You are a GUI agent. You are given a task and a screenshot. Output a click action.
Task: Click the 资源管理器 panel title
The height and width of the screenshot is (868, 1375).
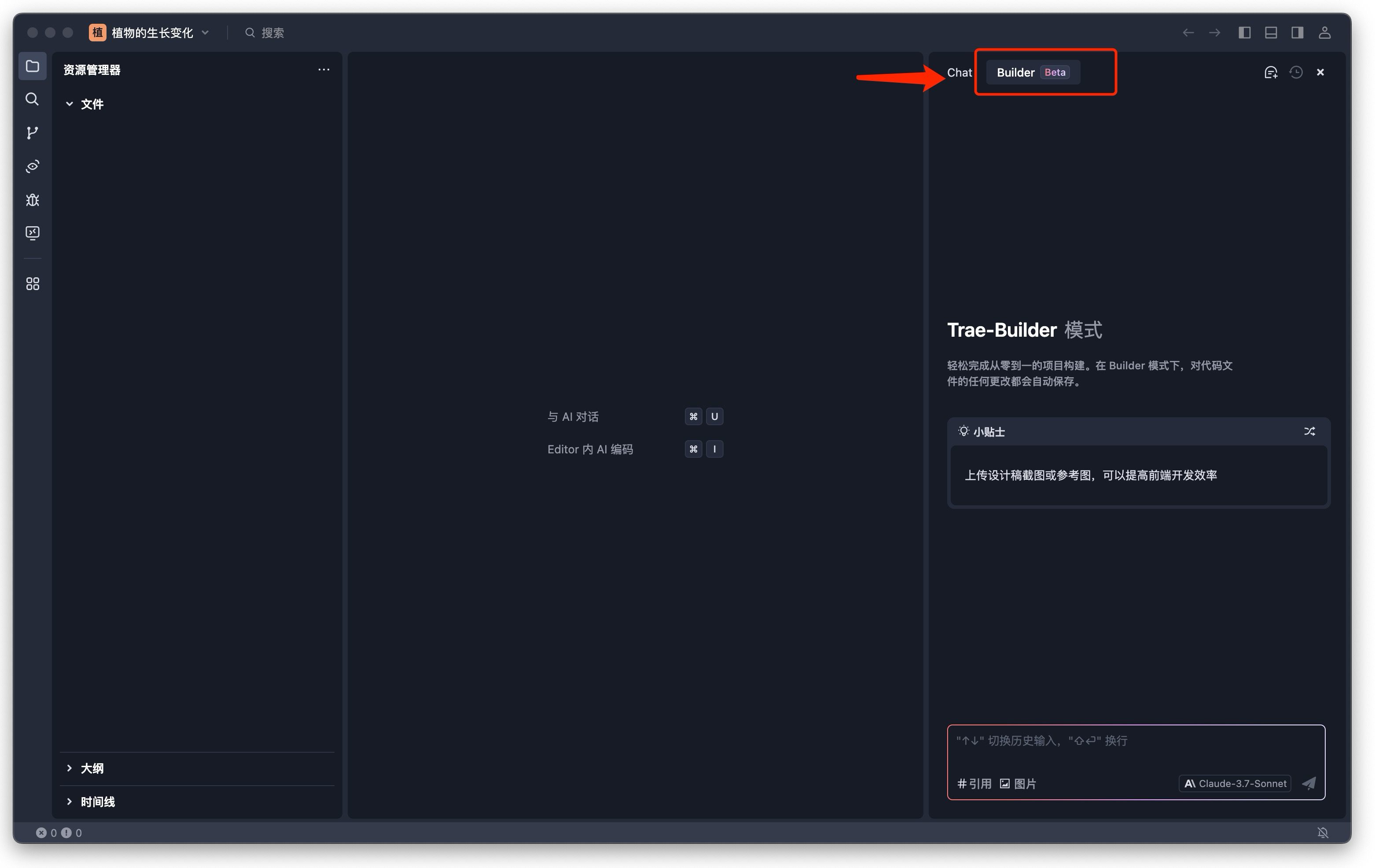coord(92,70)
